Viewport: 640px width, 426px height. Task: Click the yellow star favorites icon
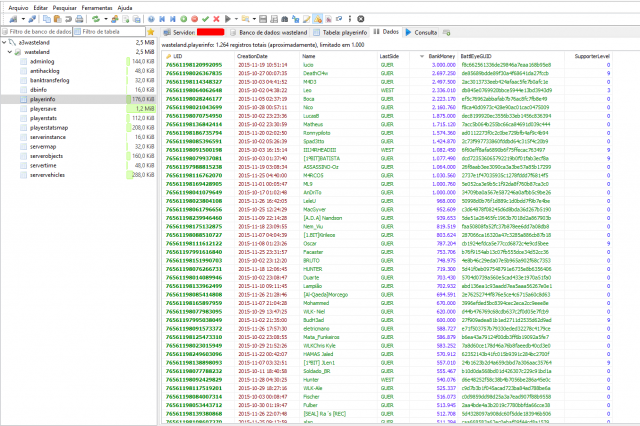[x=151, y=32]
